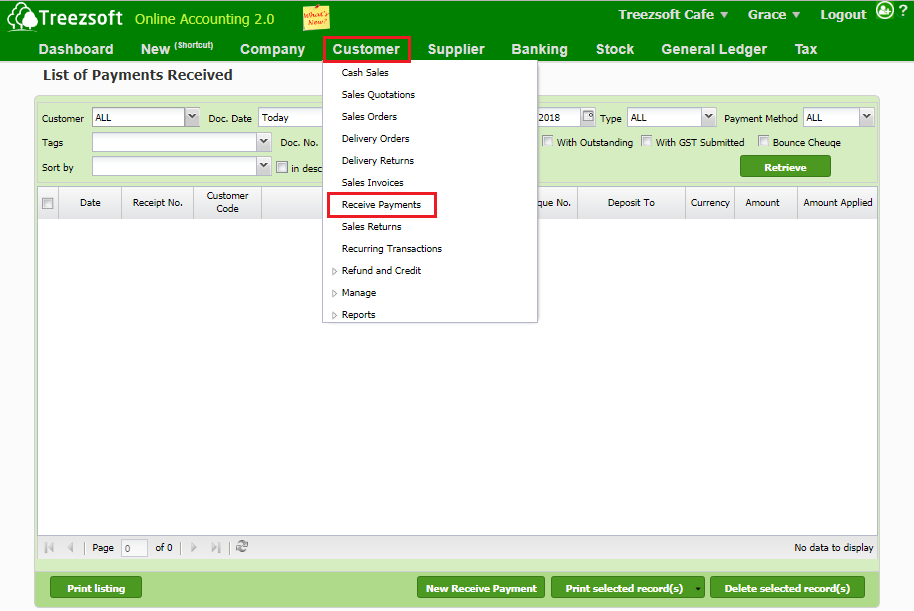
Task: Select Sales Quotations menu entry
Action: (x=378, y=94)
